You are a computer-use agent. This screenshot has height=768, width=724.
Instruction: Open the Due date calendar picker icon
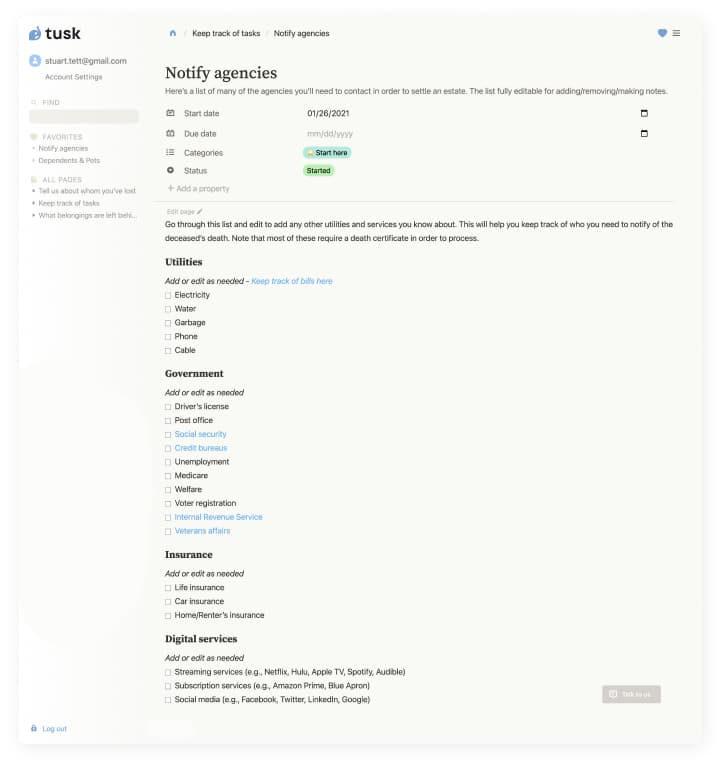pos(643,133)
